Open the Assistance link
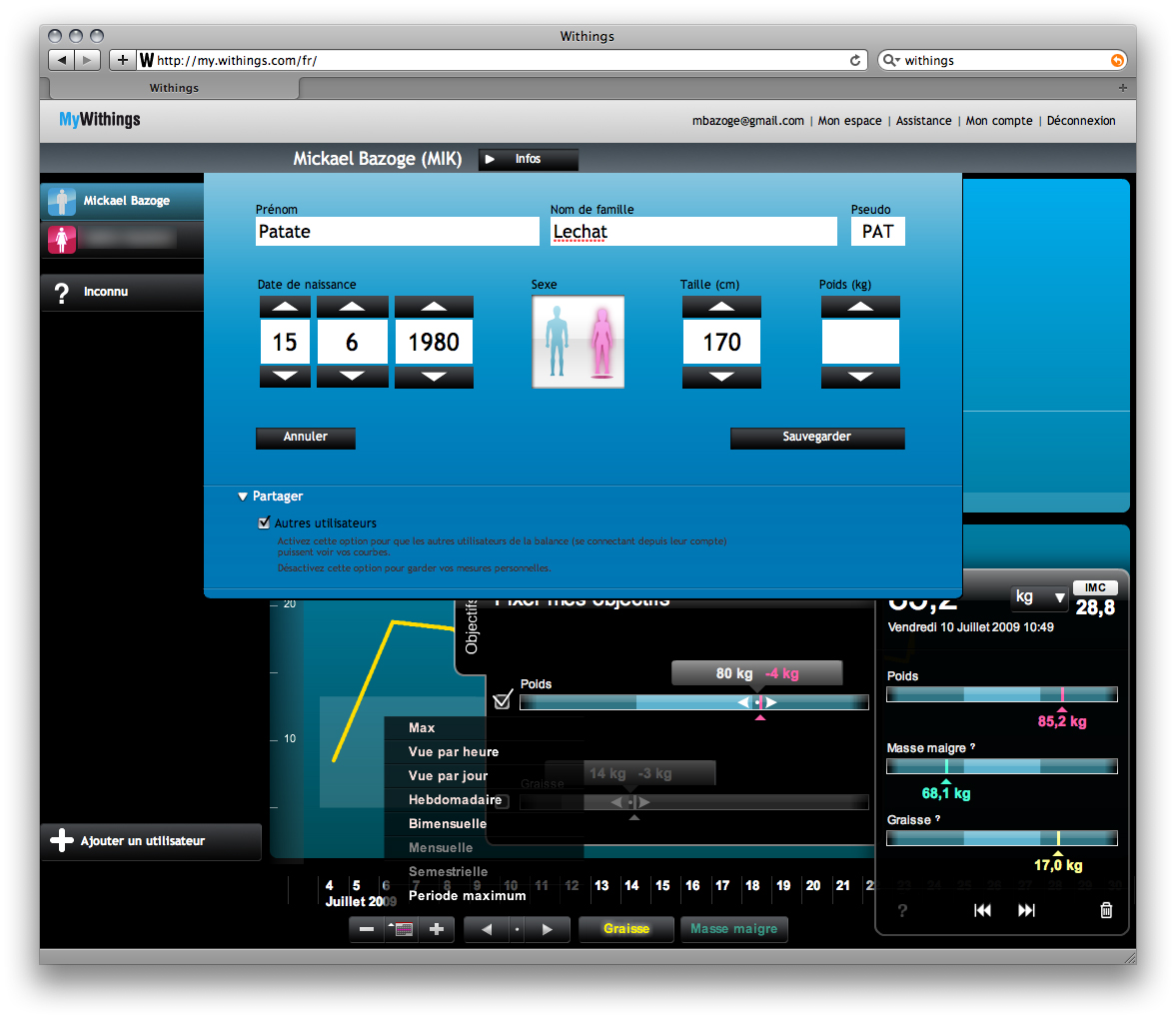1176x1019 pixels. (x=923, y=121)
